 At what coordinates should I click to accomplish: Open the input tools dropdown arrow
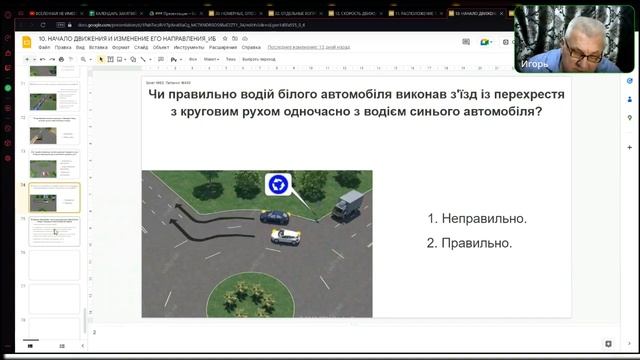(181, 60)
